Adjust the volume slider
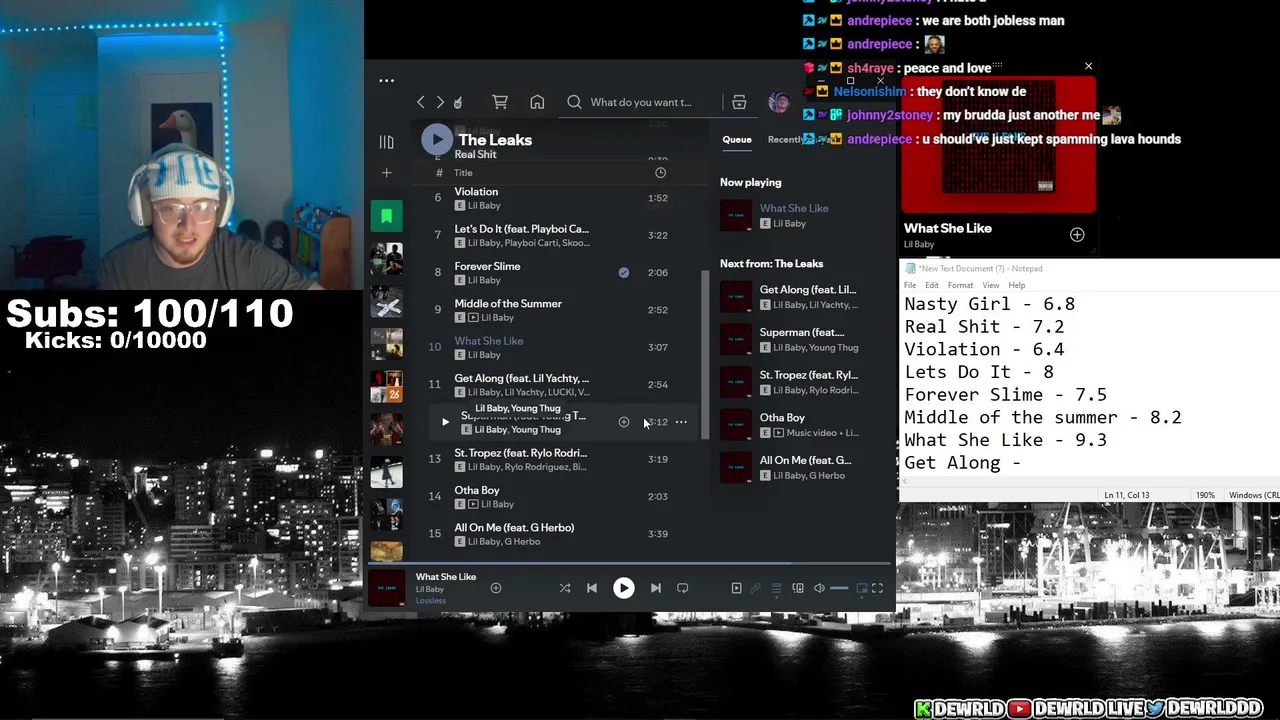This screenshot has height=720, width=1280. coord(839,588)
